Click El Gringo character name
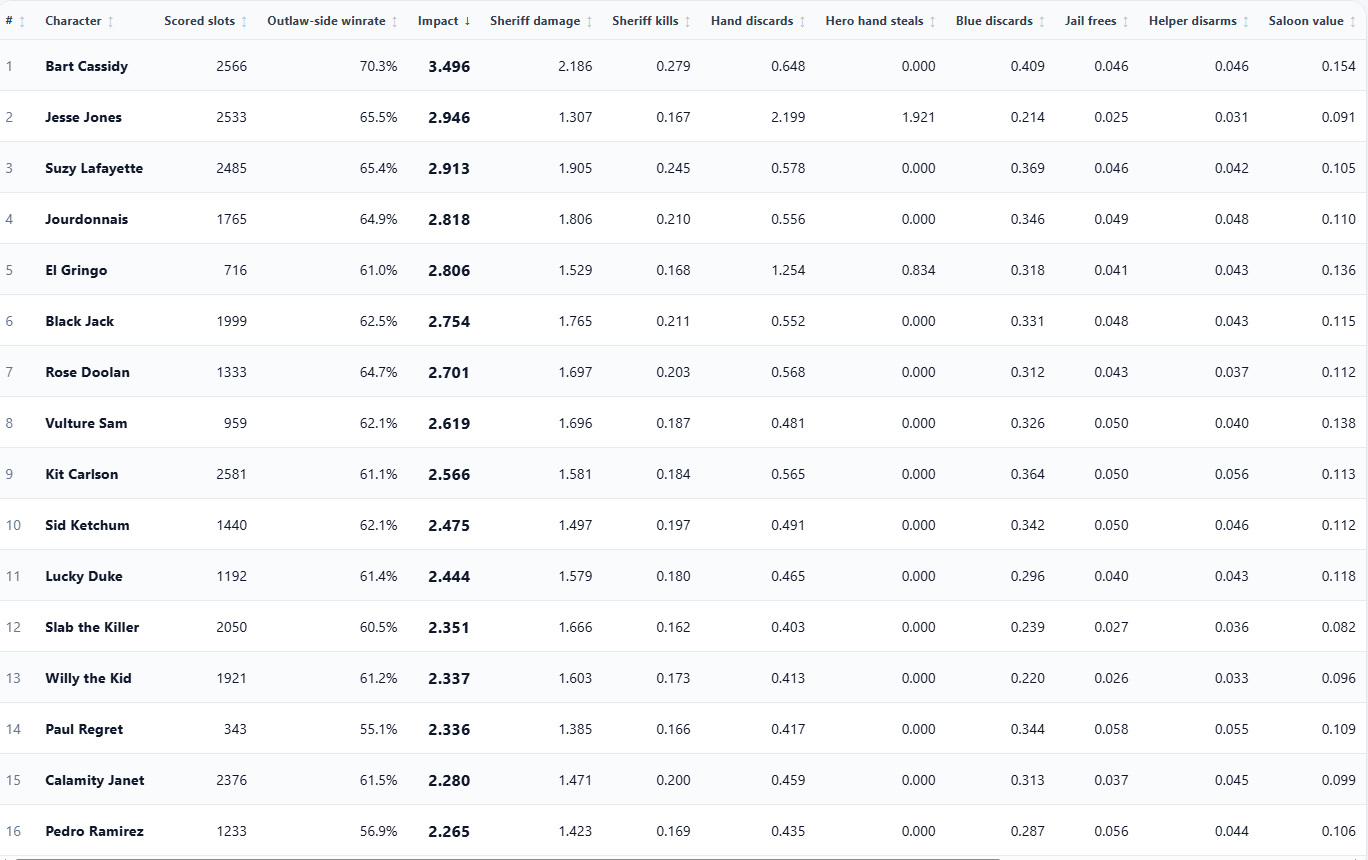The width and height of the screenshot is (1368, 860). [76, 270]
